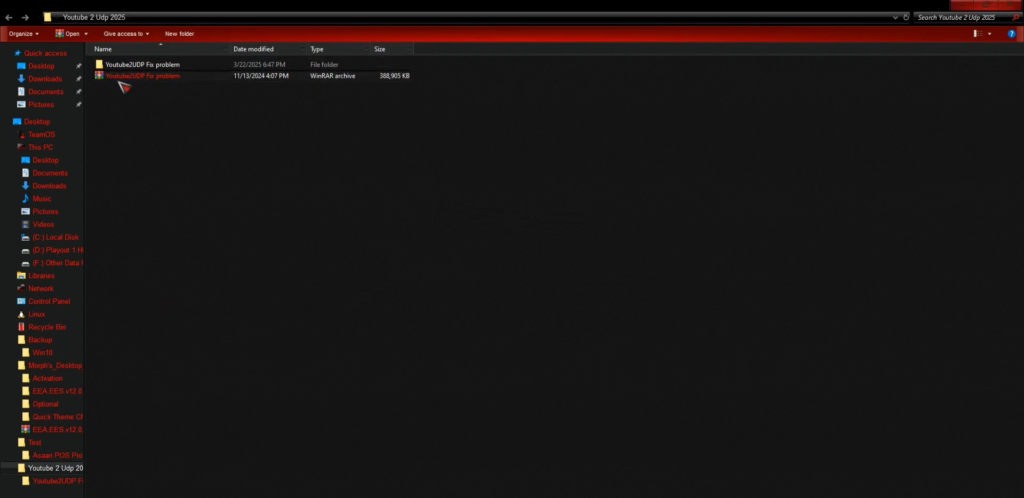Select the Quick Theme folder in sidebar
The width and height of the screenshot is (1024, 498).
click(x=57, y=416)
